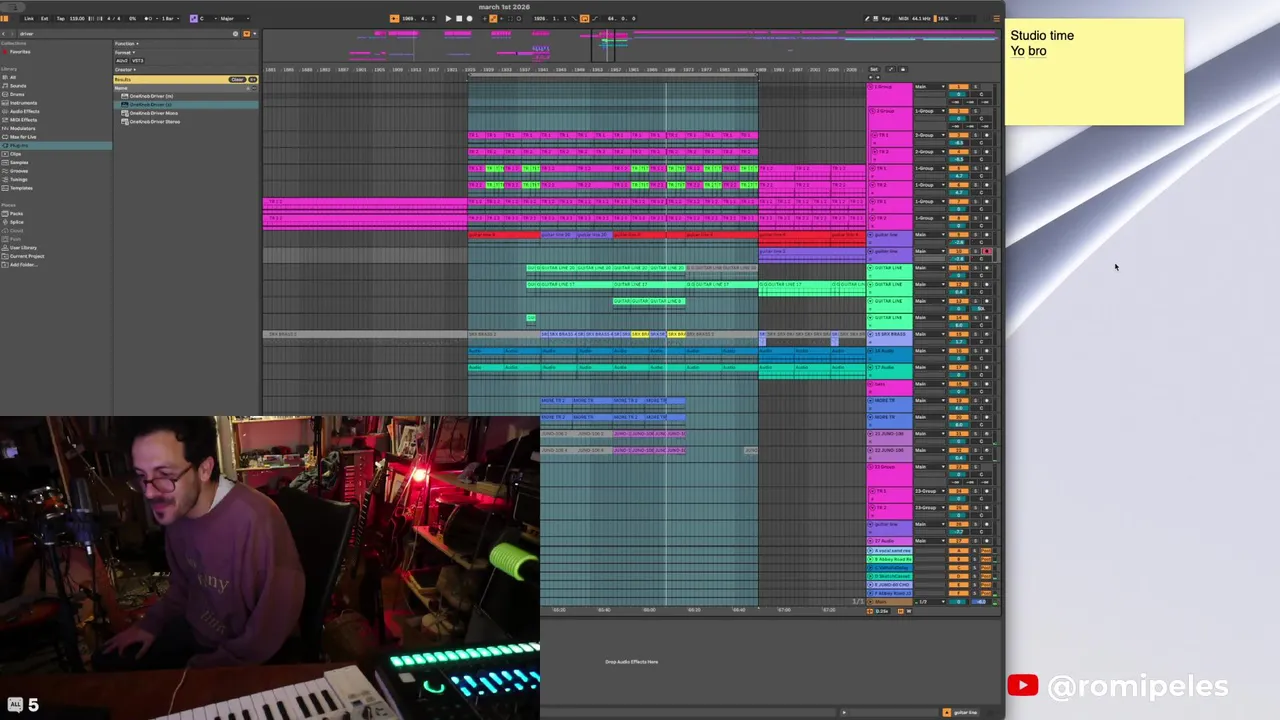Click the 4 / 4 time signature field

coord(113,18)
